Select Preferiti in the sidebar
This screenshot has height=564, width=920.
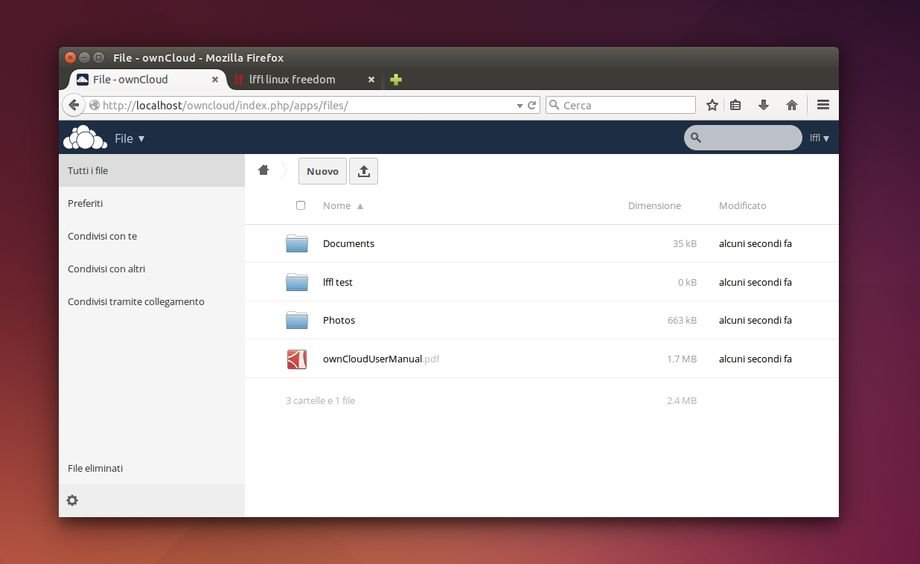tap(86, 204)
